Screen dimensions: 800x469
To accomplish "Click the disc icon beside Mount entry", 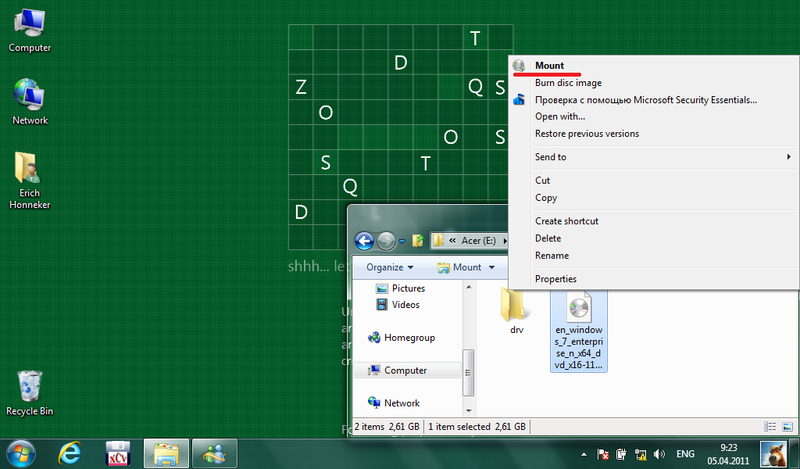I will [519, 65].
